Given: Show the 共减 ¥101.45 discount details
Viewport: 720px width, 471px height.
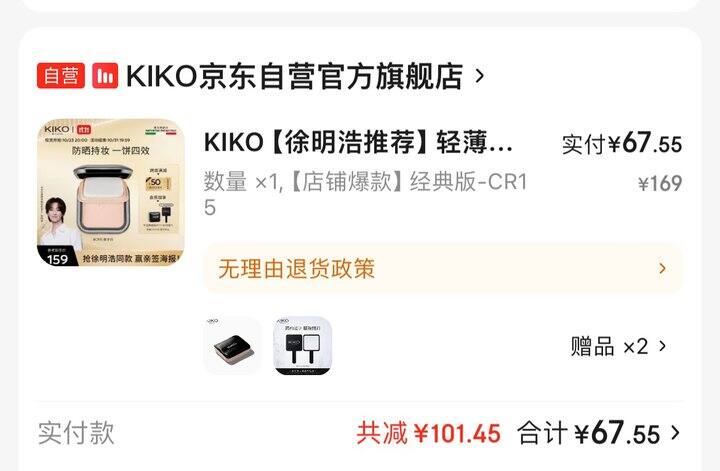Looking at the screenshot, I should tap(428, 433).
